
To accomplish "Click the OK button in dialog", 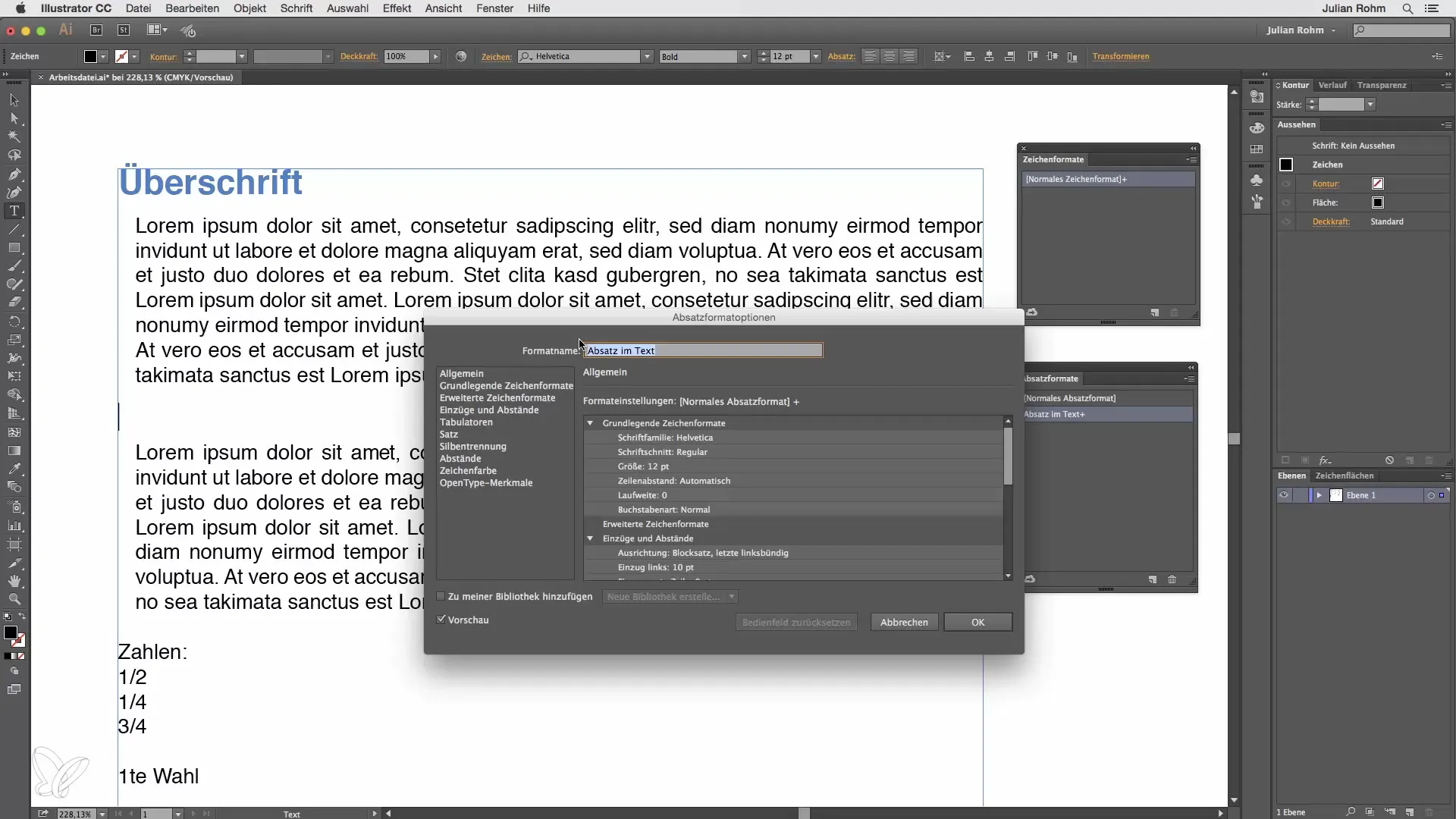I will point(977,622).
